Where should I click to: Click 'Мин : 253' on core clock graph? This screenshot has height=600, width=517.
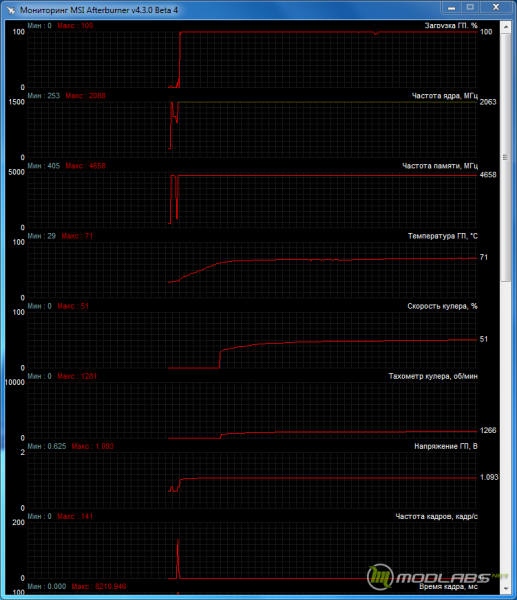click(x=44, y=96)
